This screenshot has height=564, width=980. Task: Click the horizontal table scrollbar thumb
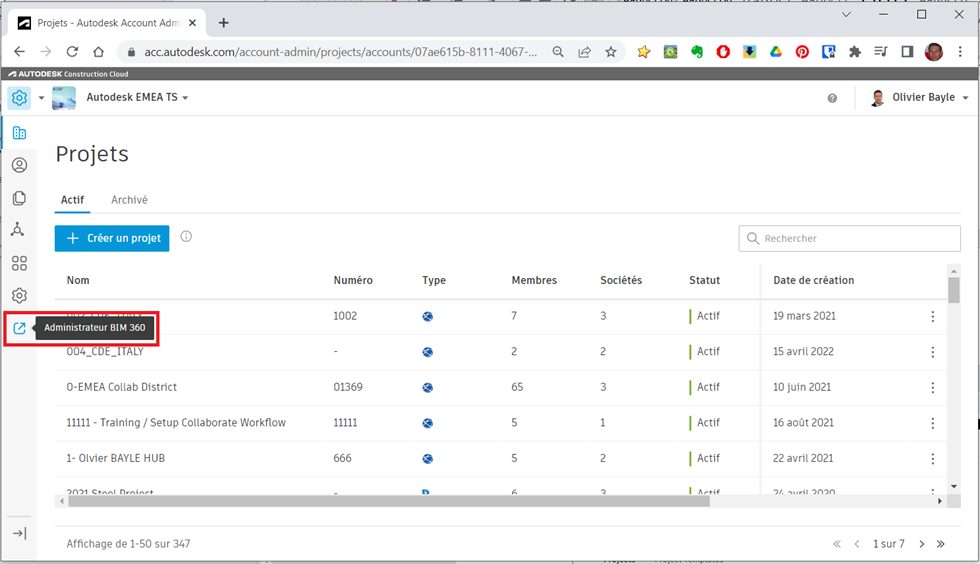[x=389, y=501]
